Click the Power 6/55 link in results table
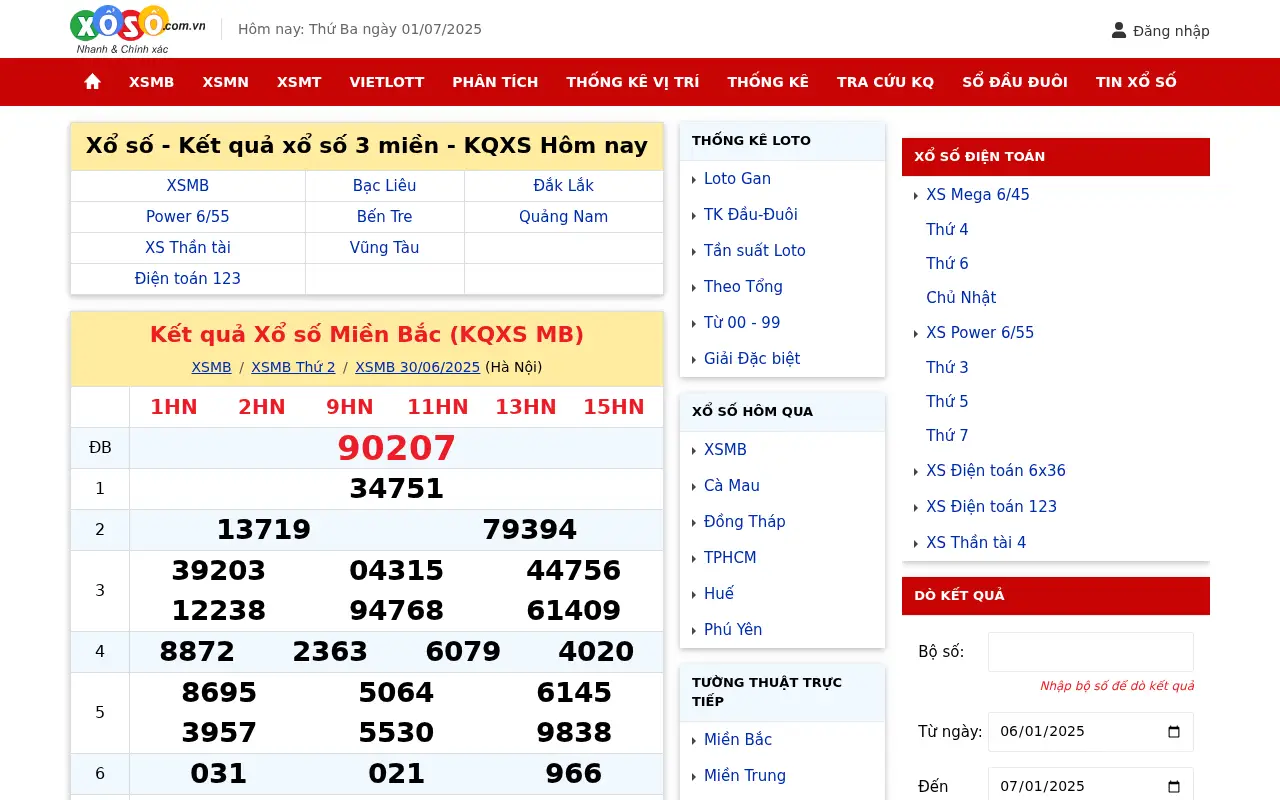 [x=188, y=217]
